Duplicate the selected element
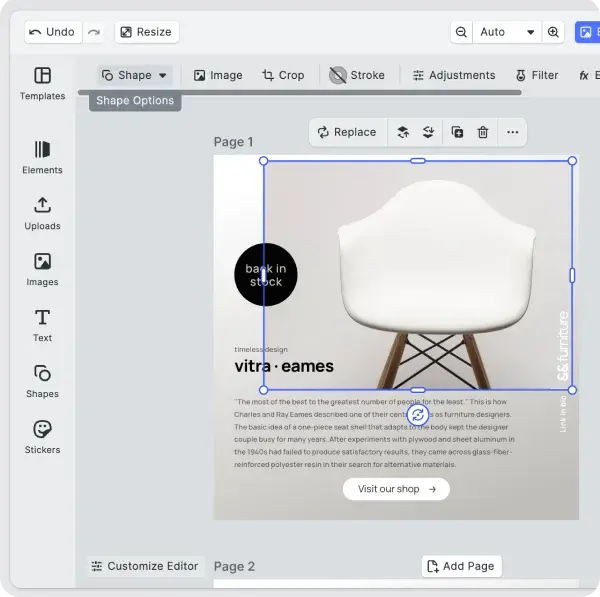Screen dimensions: 600x597 point(457,132)
